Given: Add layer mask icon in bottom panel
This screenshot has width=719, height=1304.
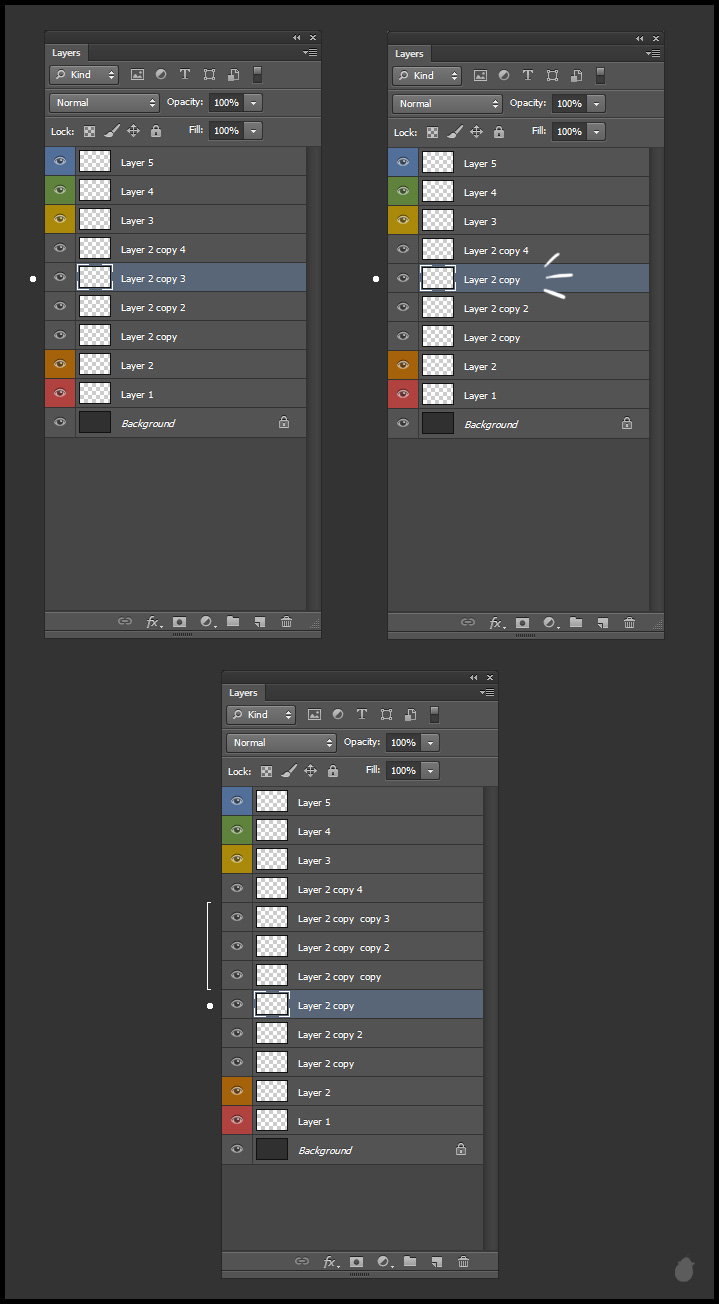Looking at the screenshot, I should (356, 1262).
